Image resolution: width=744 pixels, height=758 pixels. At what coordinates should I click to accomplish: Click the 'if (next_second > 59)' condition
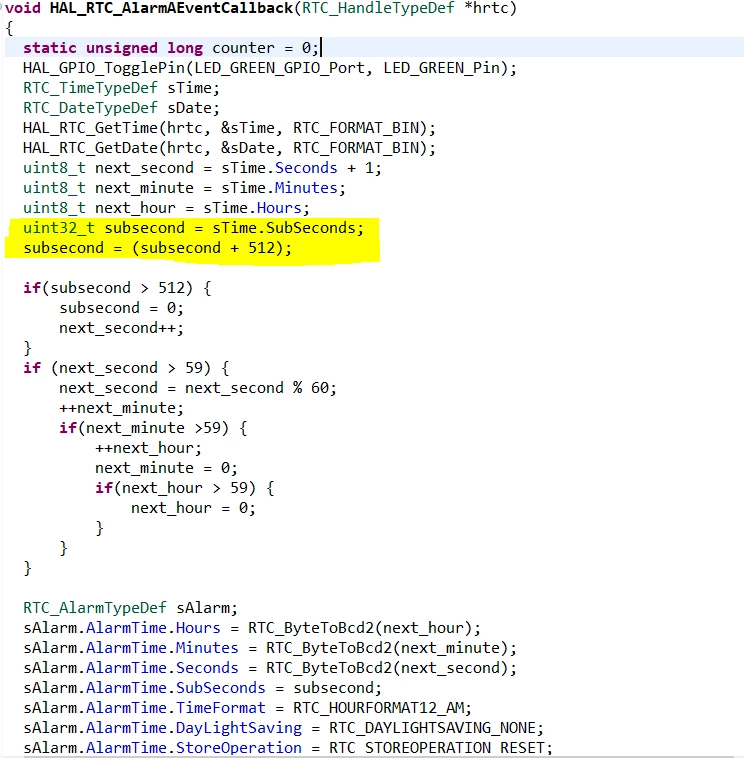point(126,368)
